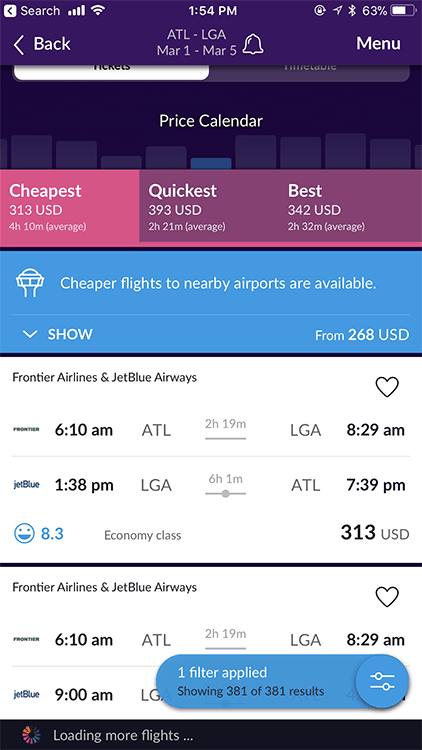Open the filter sliders icon button
Viewport: 422px width, 750px height.
[x=383, y=681]
